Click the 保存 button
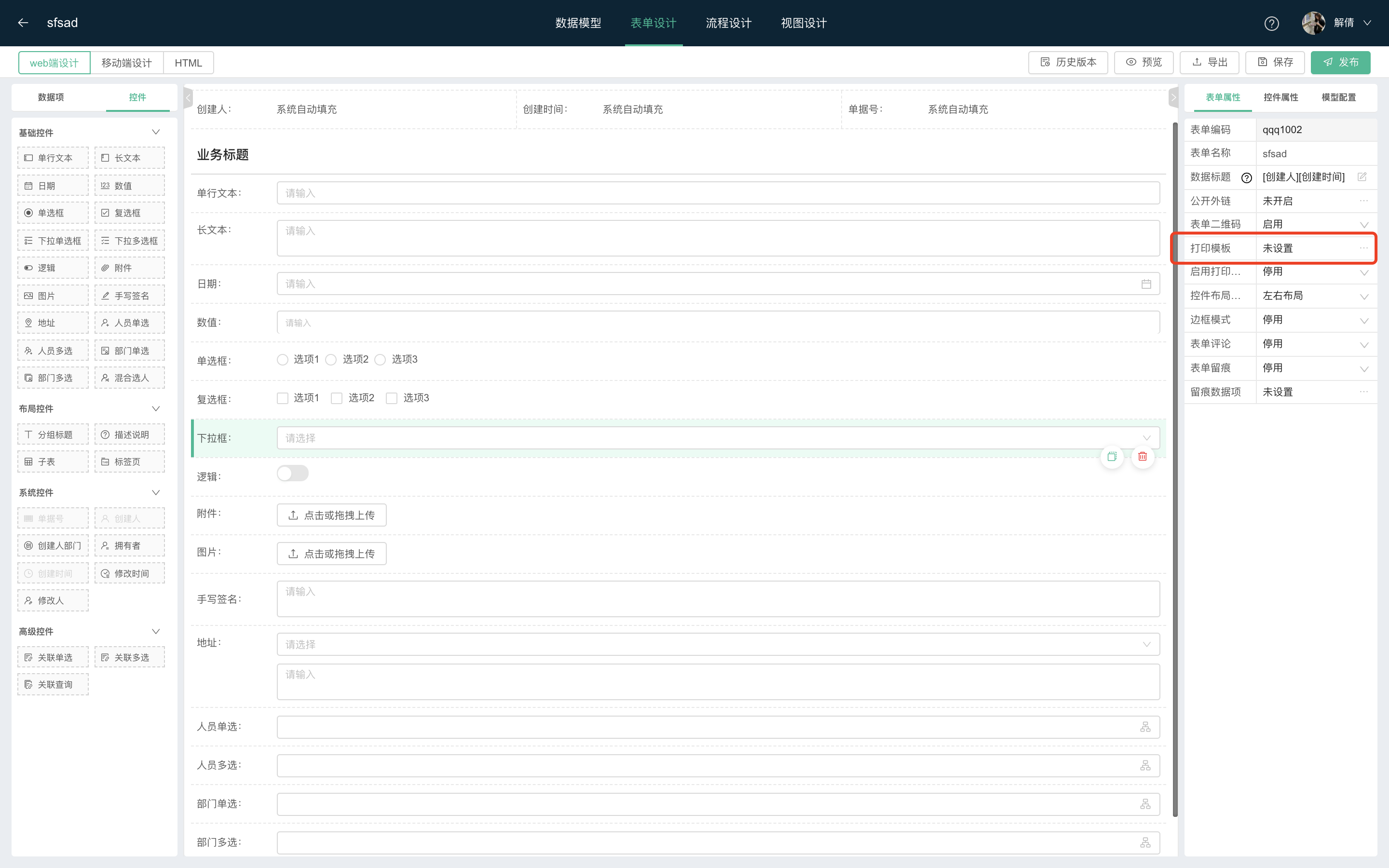The width and height of the screenshot is (1389, 868). [1275, 62]
